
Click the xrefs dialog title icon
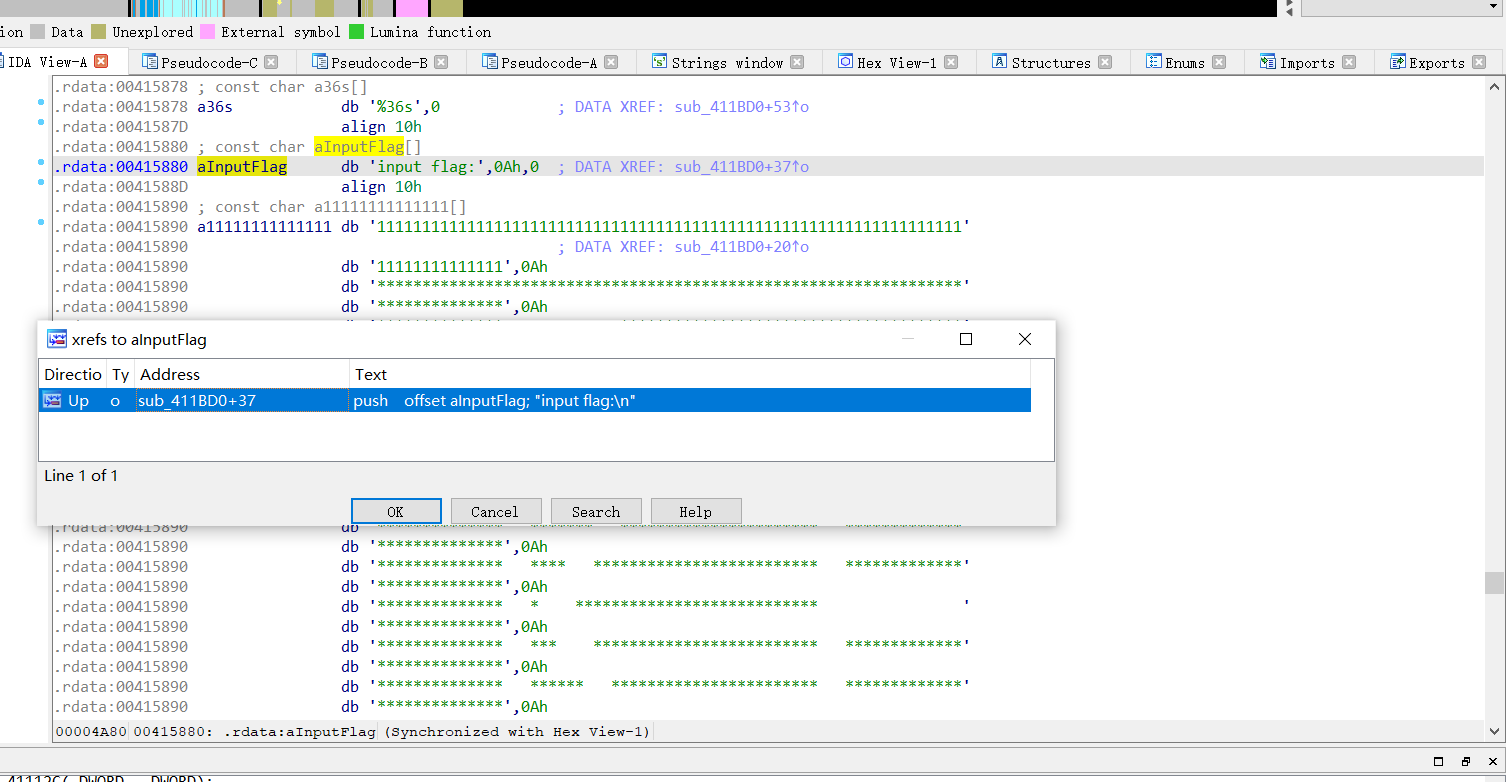pyautogui.click(x=57, y=339)
